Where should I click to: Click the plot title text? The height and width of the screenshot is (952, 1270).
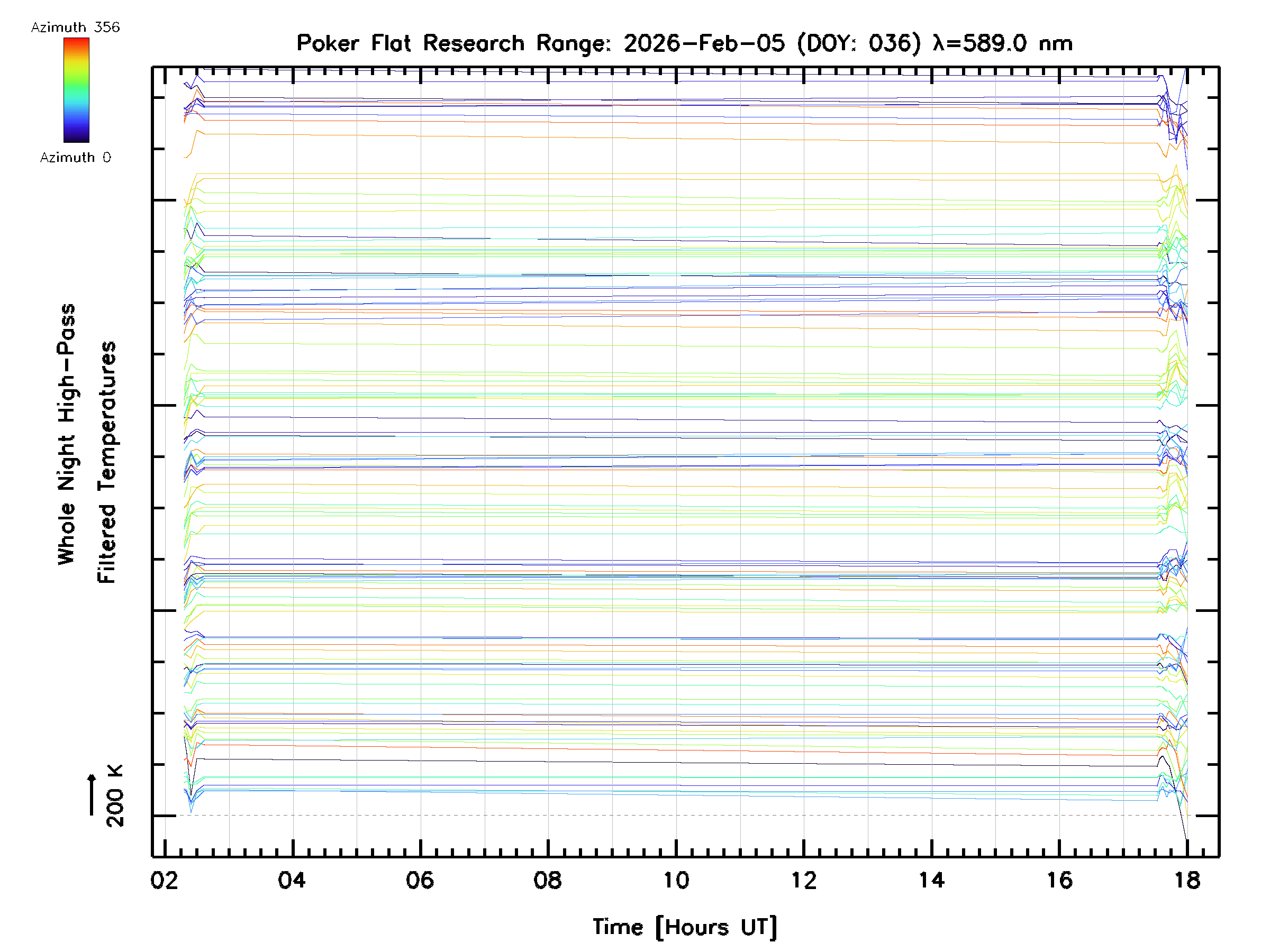click(x=684, y=43)
